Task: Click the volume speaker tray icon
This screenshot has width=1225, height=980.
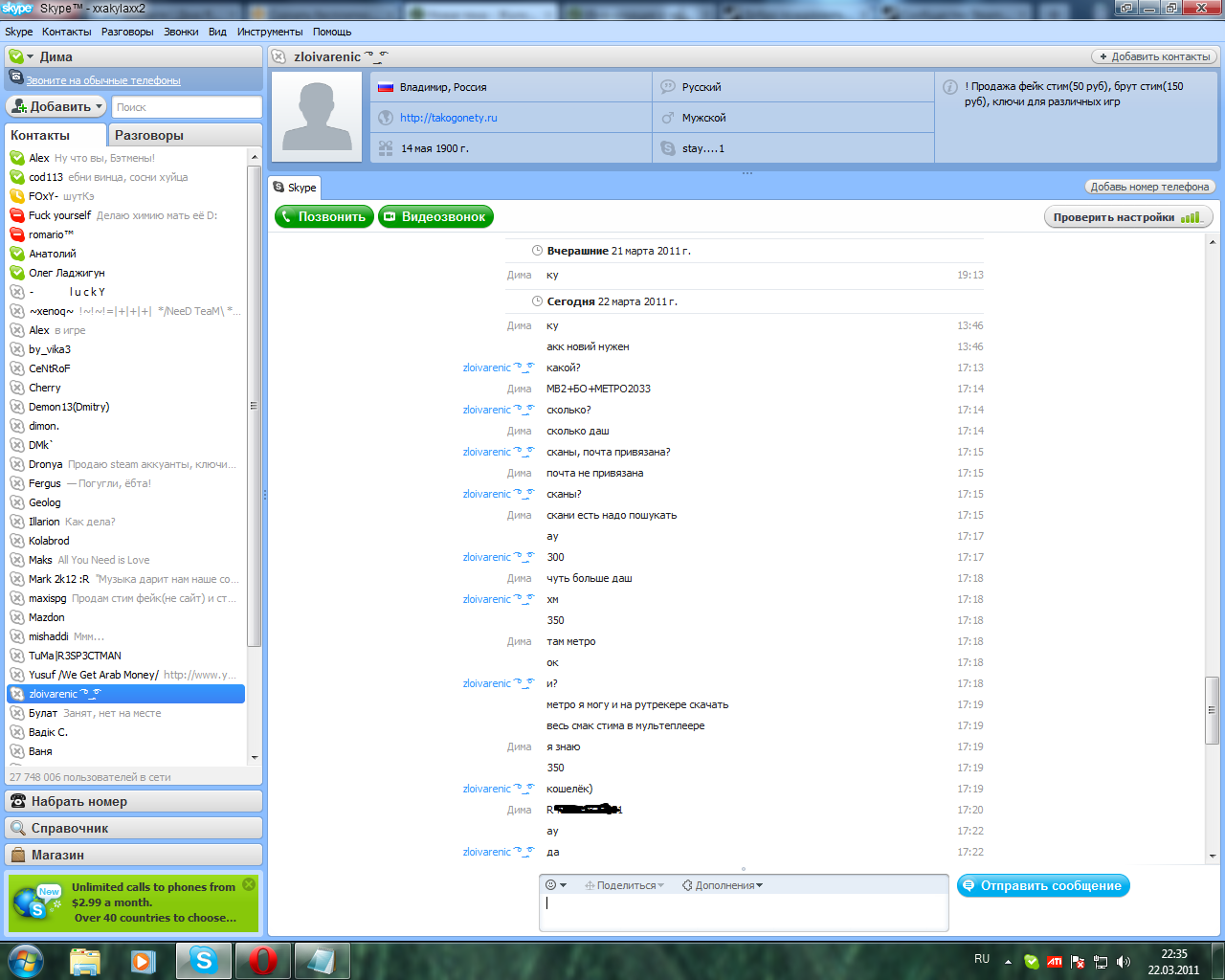Action: (1124, 962)
